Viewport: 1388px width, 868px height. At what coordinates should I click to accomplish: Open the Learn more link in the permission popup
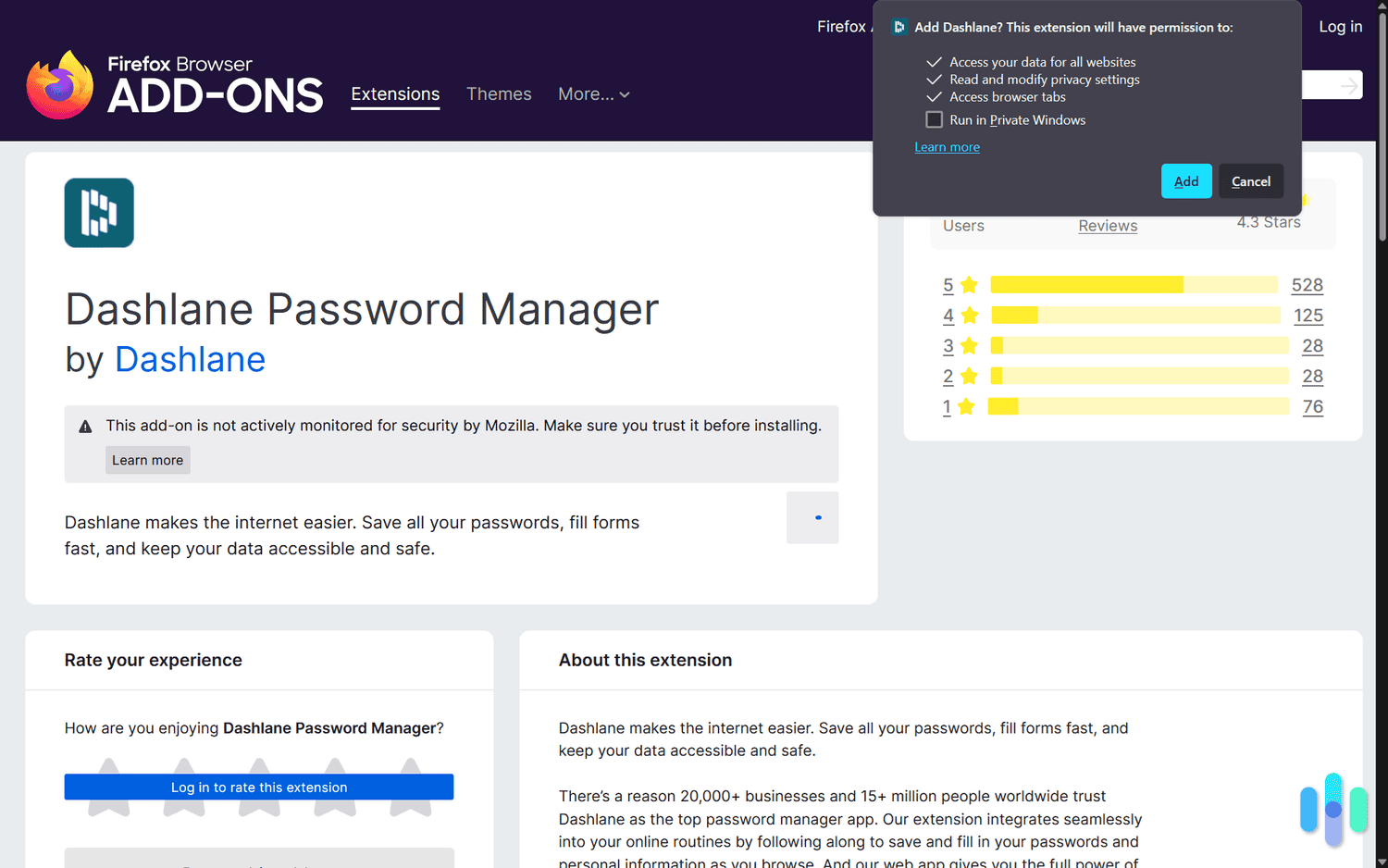(947, 147)
